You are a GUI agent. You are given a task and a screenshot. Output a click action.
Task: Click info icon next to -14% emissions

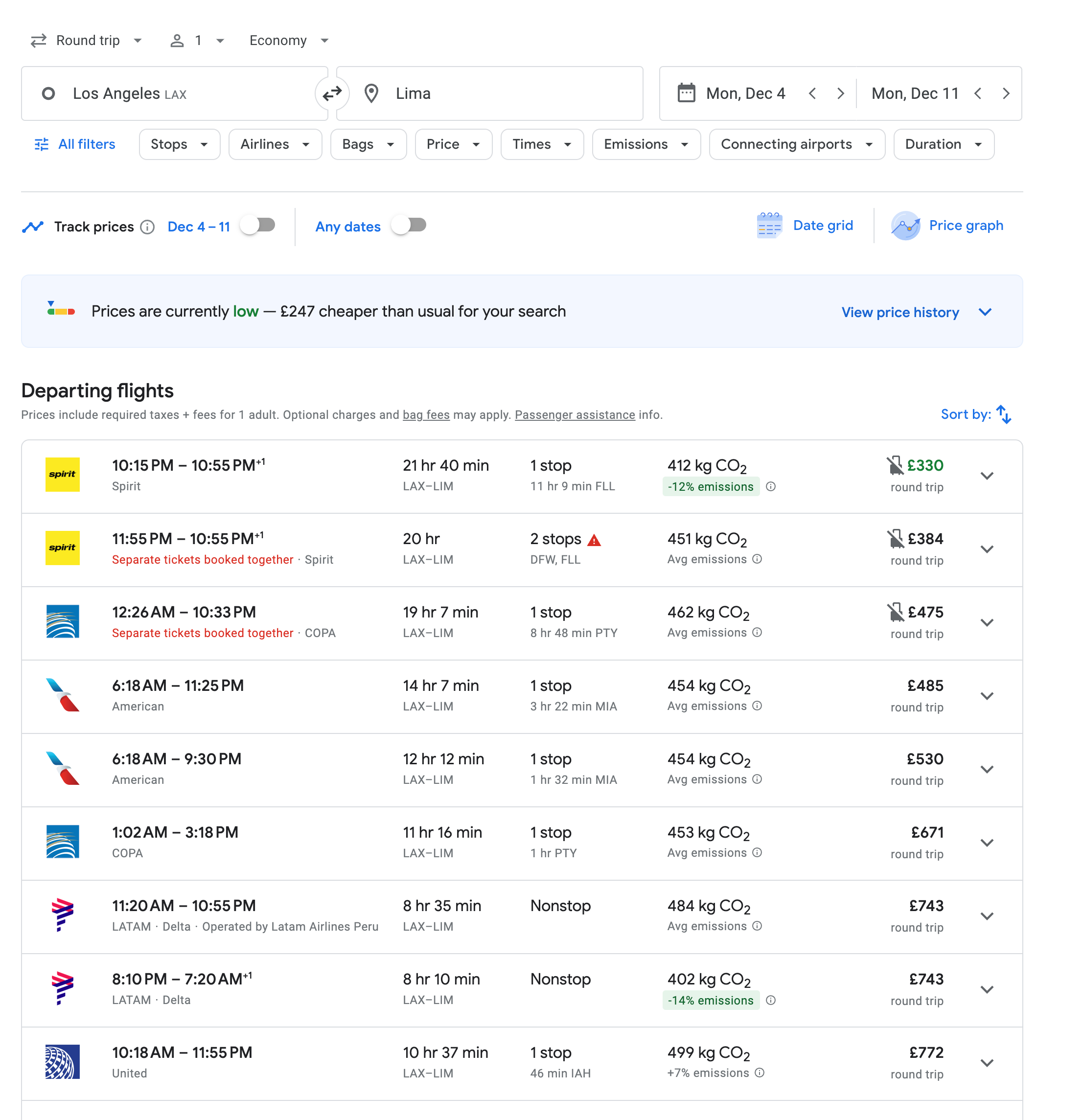770,1001
